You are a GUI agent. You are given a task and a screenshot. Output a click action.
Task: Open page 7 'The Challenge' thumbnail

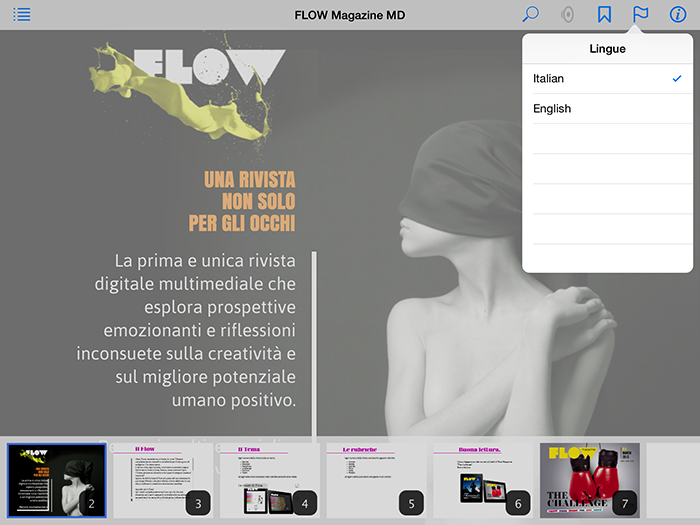click(x=590, y=480)
